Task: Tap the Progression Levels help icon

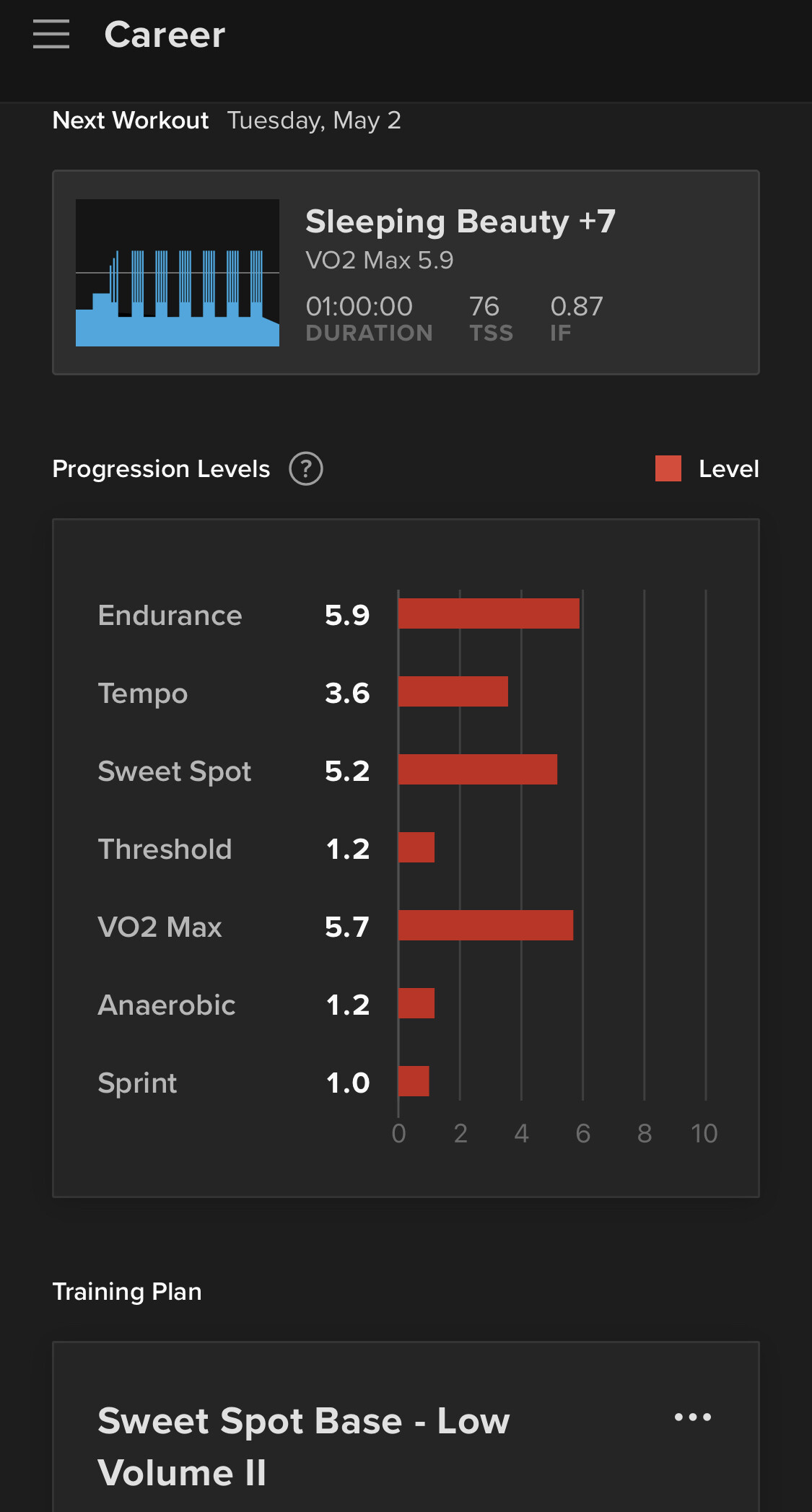Action: click(x=305, y=469)
